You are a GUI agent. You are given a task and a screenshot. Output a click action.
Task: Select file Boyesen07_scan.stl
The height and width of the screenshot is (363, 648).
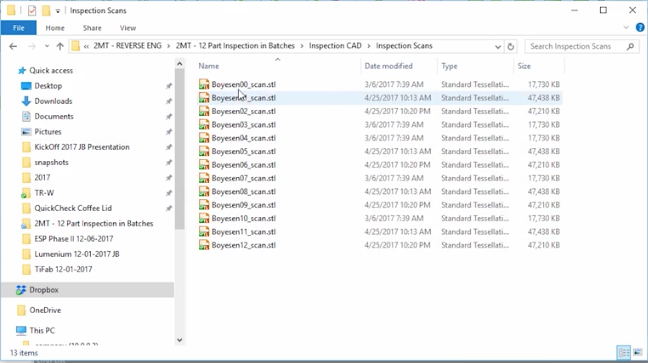(243, 178)
